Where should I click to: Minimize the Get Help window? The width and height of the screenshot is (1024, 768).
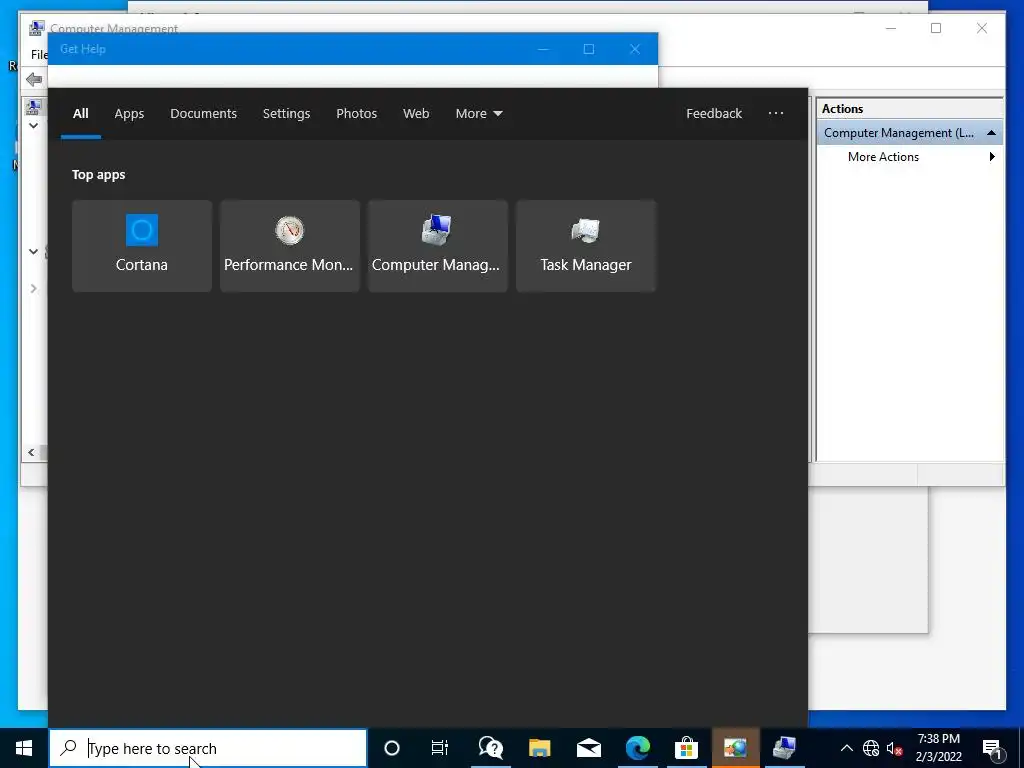[543, 49]
